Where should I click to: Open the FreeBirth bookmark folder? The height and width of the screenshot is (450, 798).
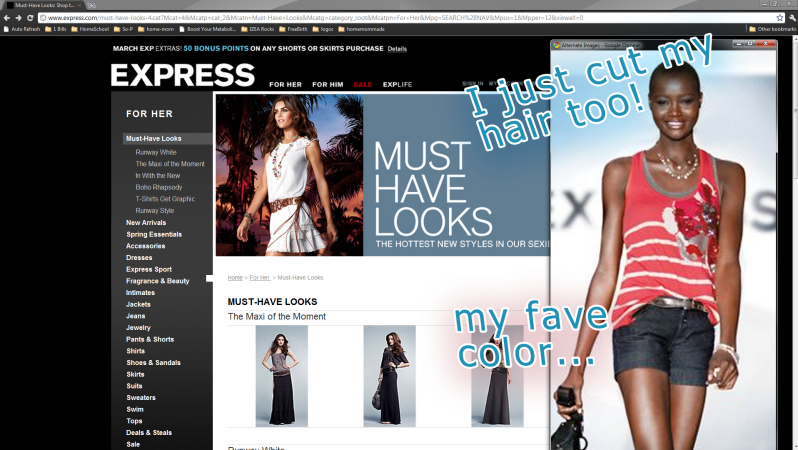coord(294,29)
